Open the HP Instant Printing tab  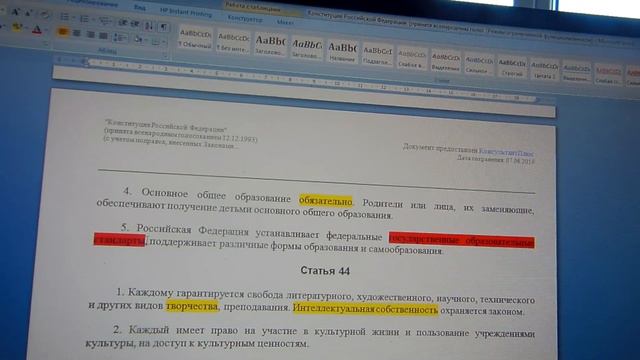tap(186, 11)
